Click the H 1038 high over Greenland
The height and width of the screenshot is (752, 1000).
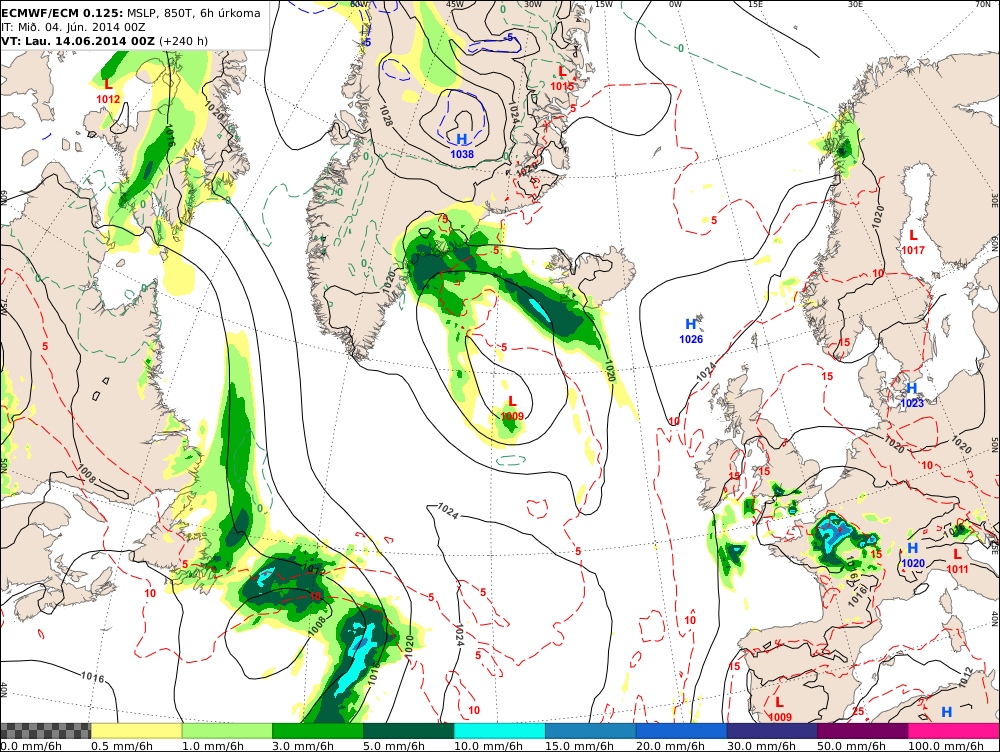[462, 146]
